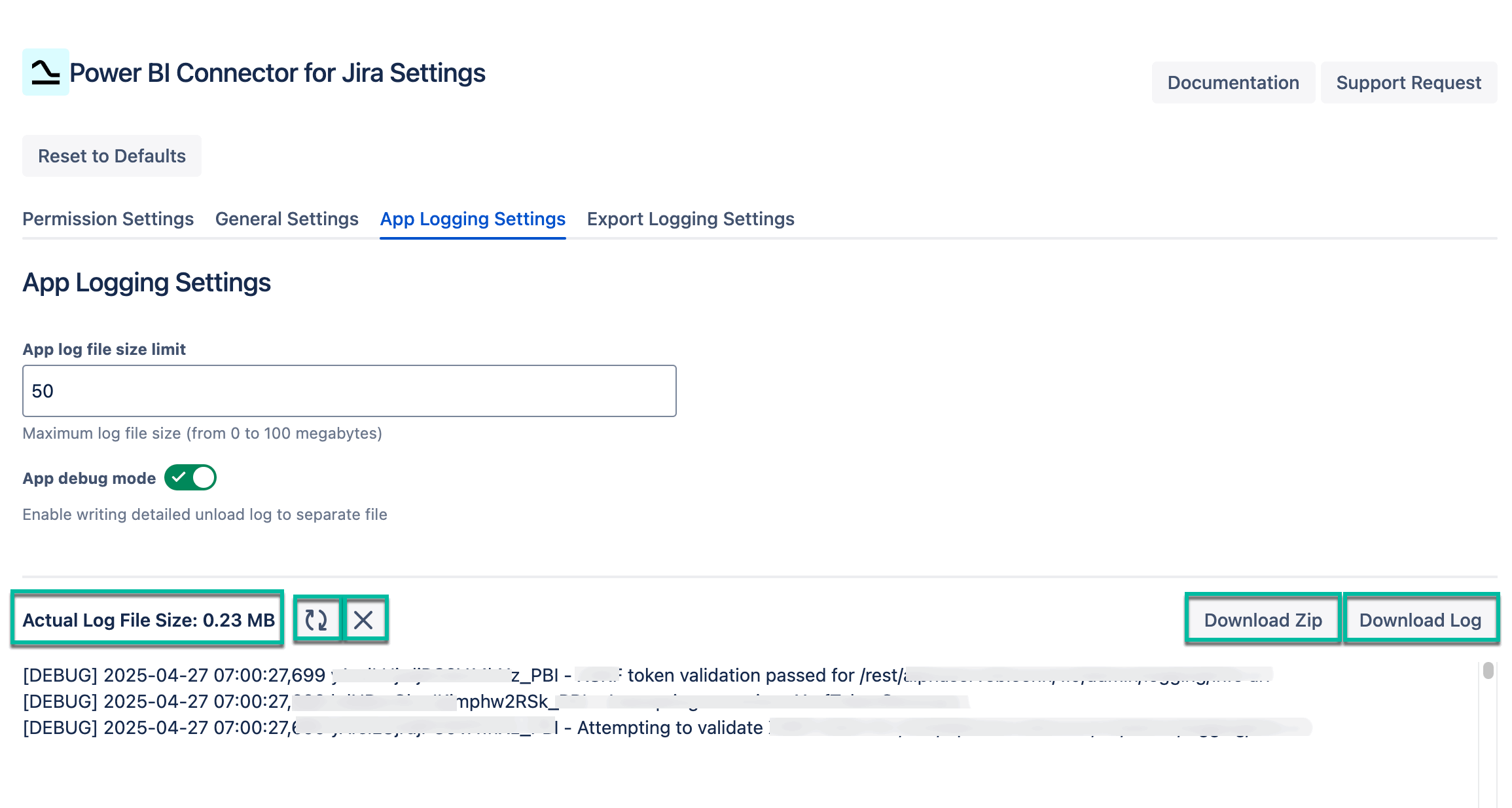This screenshot has height=808, width=1512.
Task: Download the raw log file
Action: [x=1422, y=619]
